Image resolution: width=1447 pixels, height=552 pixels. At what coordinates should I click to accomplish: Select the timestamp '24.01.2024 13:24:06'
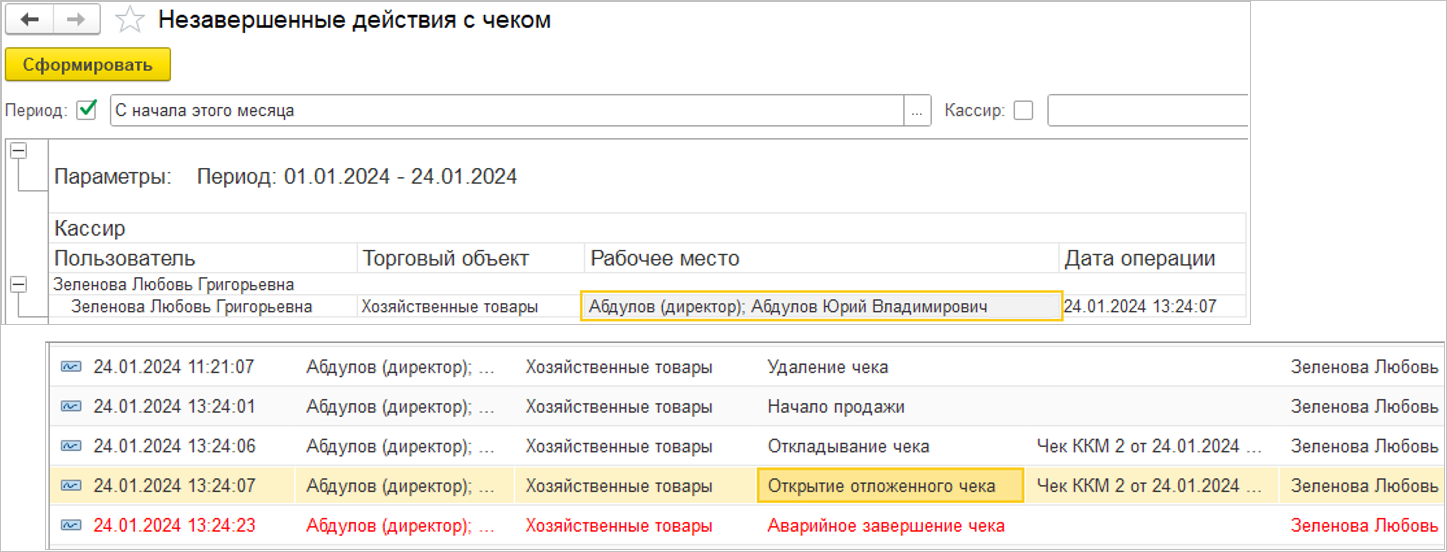pos(174,446)
